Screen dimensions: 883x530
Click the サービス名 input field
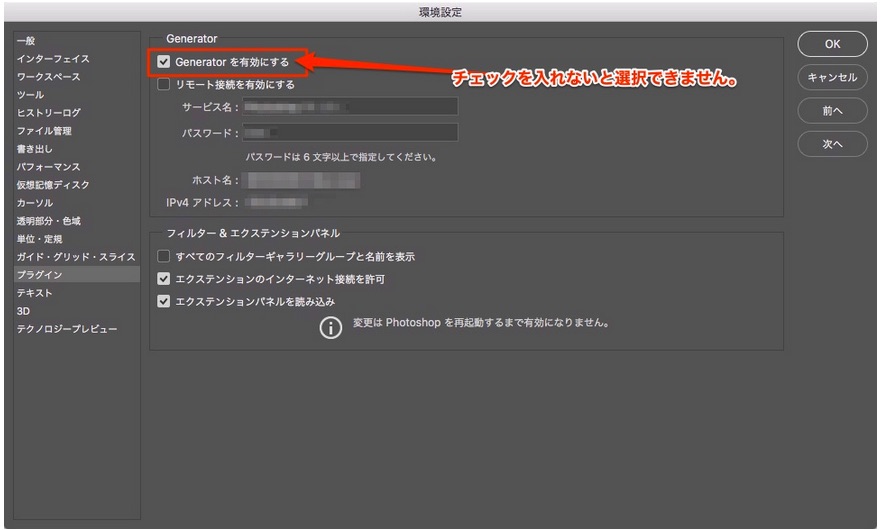[350, 107]
